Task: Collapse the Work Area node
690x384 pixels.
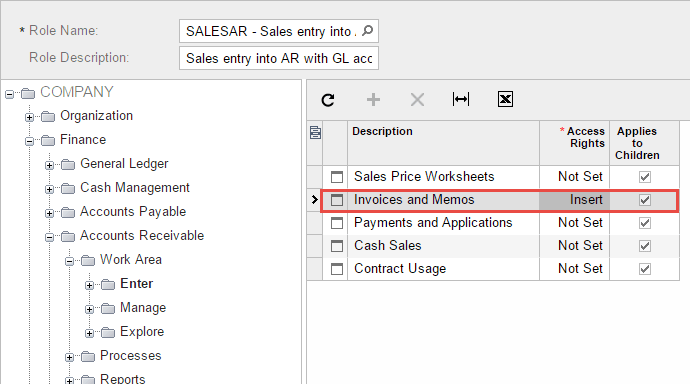Action: tap(70, 261)
